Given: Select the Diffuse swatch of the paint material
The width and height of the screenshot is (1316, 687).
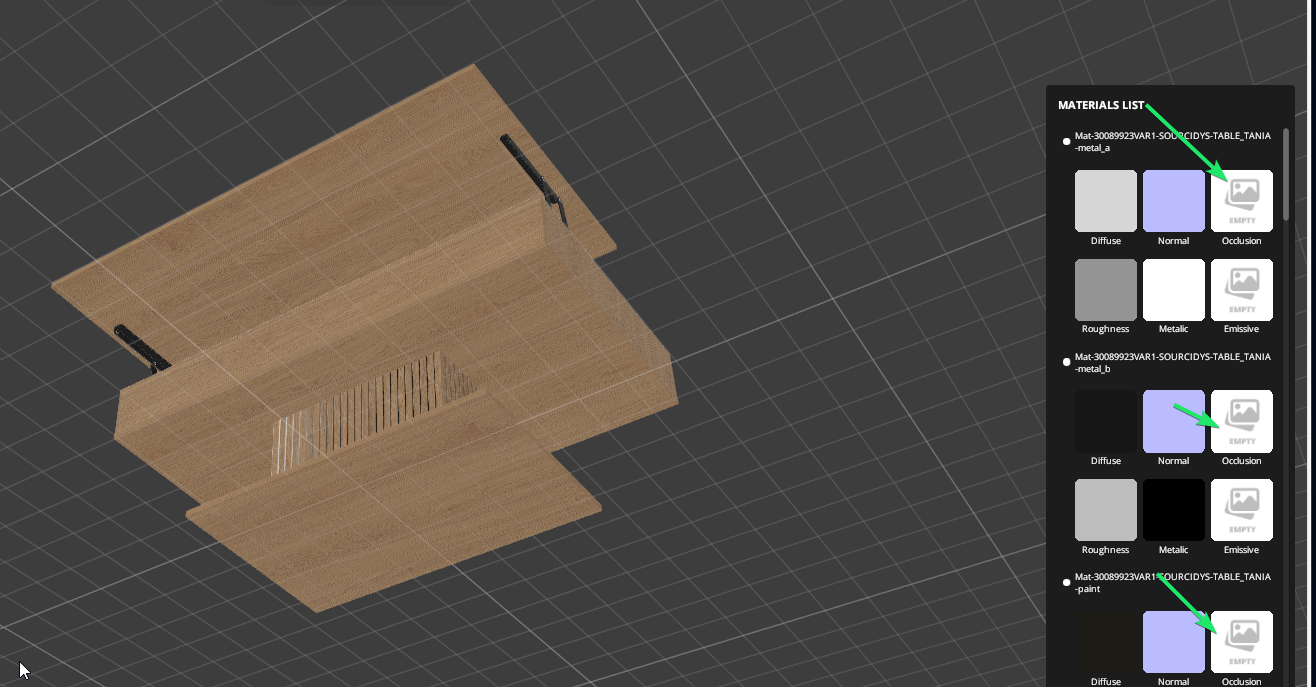Looking at the screenshot, I should click(1106, 642).
